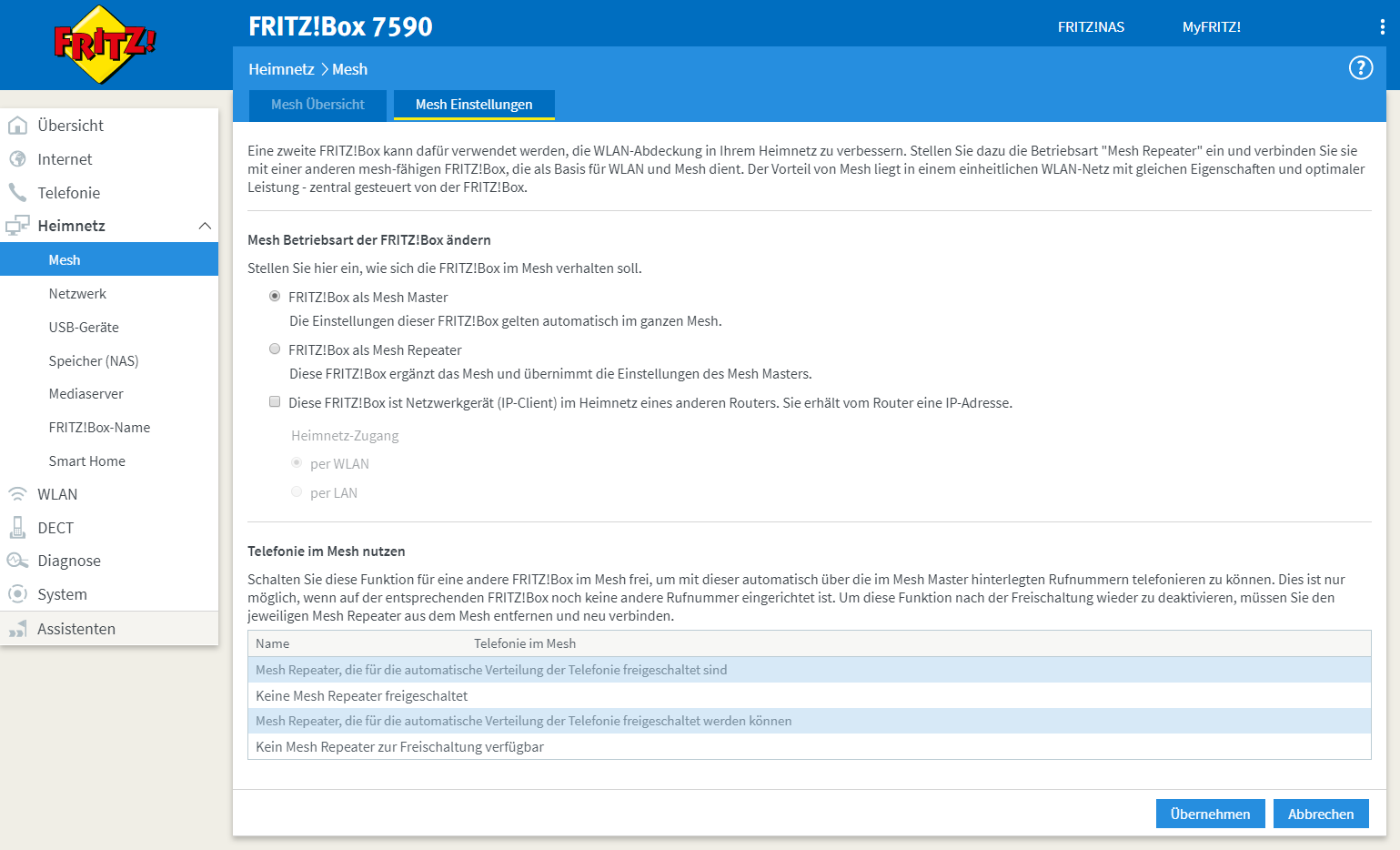This screenshot has width=1400, height=850.
Task: Switch to the Mesh Einstellungen tab
Action: point(474,105)
